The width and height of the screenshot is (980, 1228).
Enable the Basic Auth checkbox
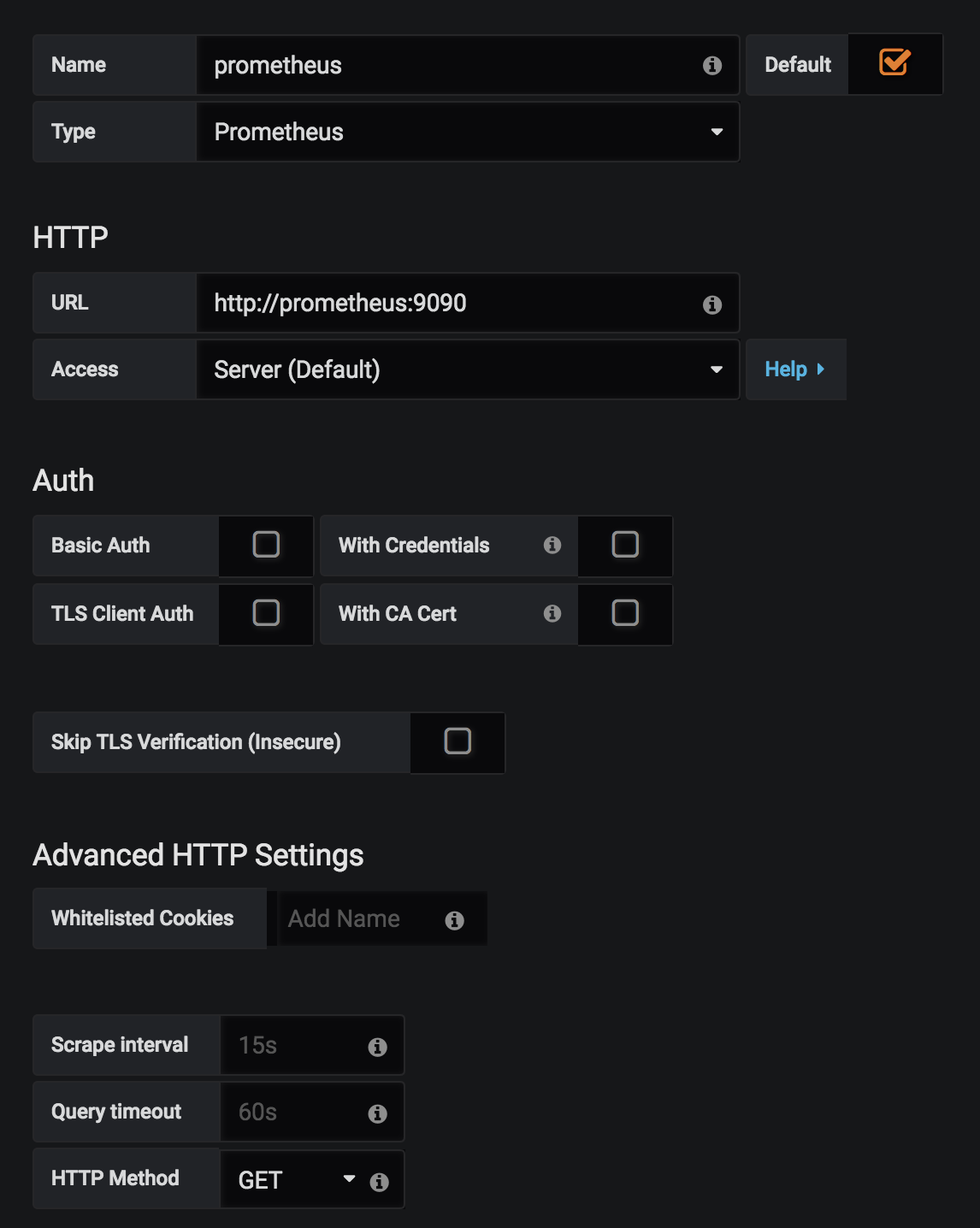(266, 545)
